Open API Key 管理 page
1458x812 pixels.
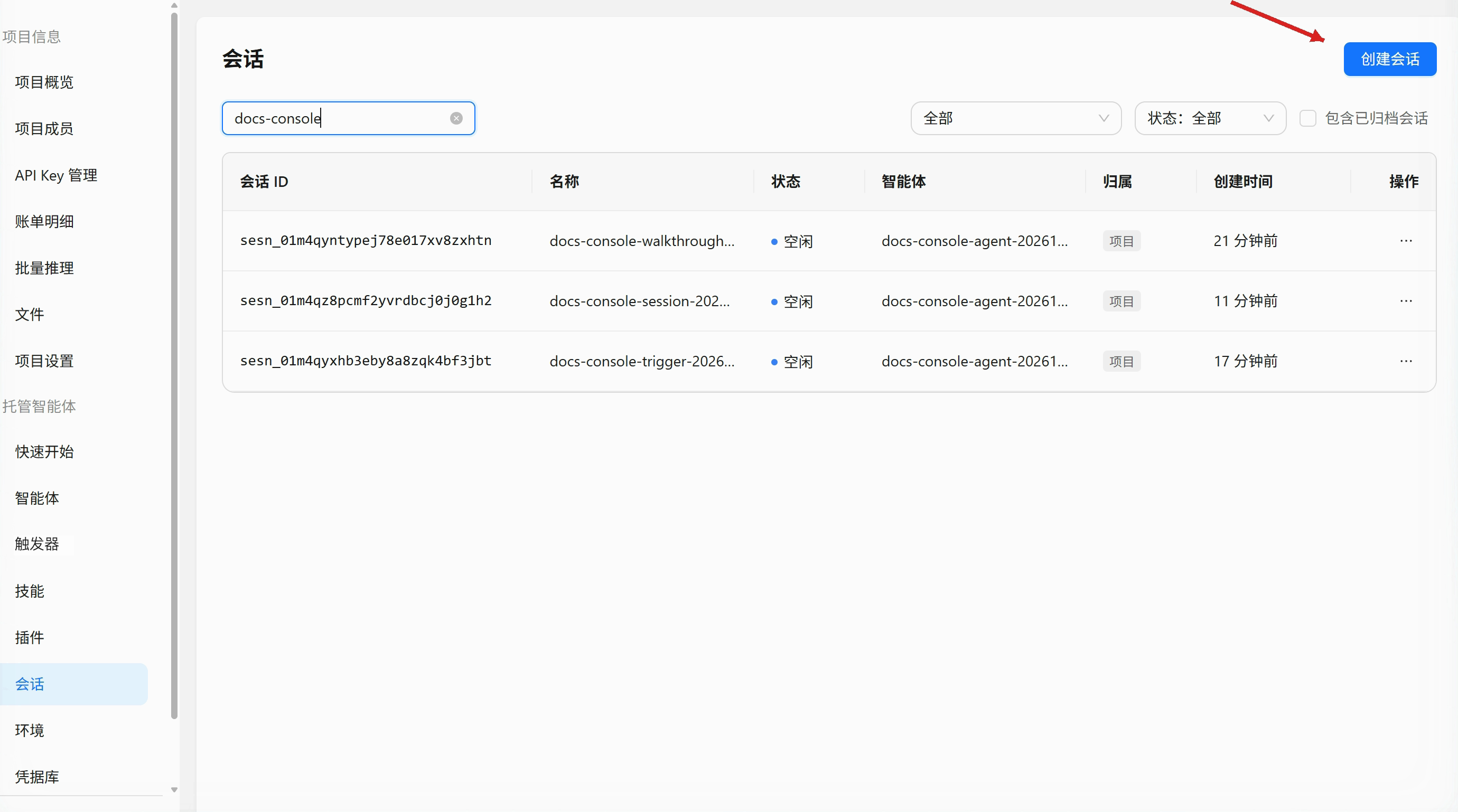point(56,175)
